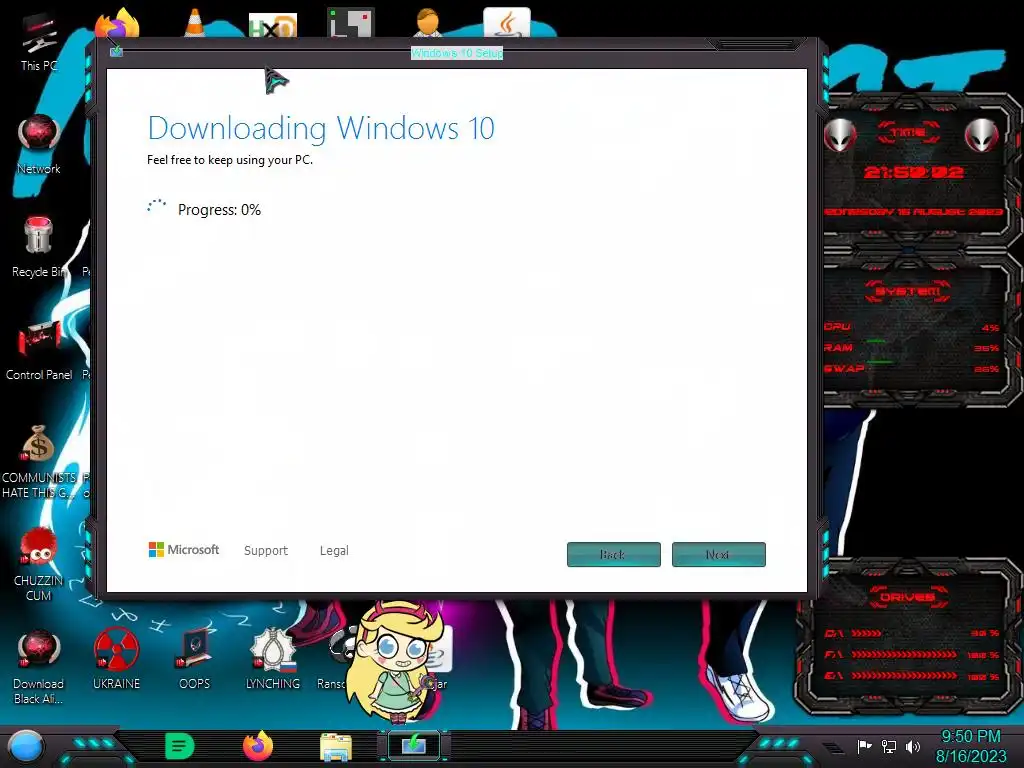Click the Windows 10 Setup title bar icon
This screenshot has width=1024, height=768.
tap(116, 52)
